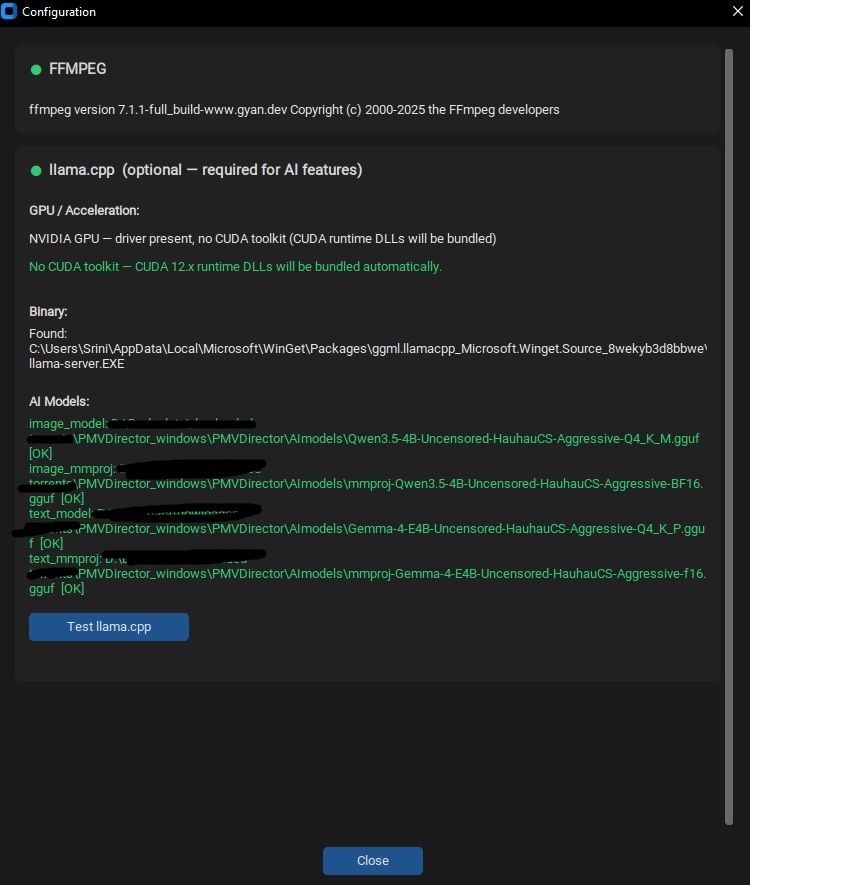This screenshot has height=885, width=862.
Task: Click the vertical scrollbar of the configuration panel
Action: [728, 437]
